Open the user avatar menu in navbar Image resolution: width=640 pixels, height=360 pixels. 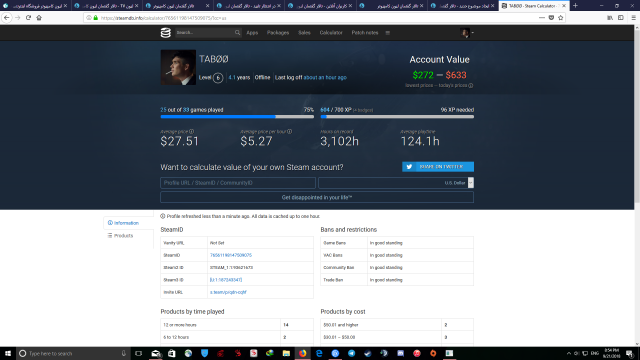click(x=467, y=33)
